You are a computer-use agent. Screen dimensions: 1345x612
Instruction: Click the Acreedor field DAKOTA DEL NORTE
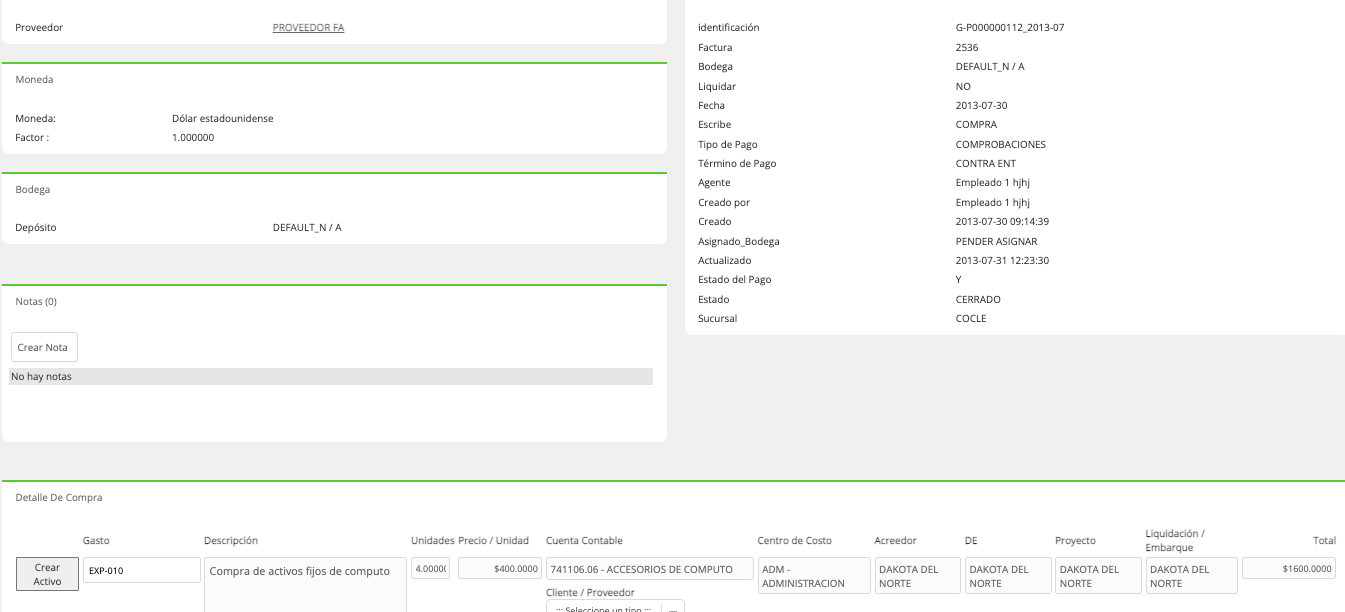click(917, 576)
